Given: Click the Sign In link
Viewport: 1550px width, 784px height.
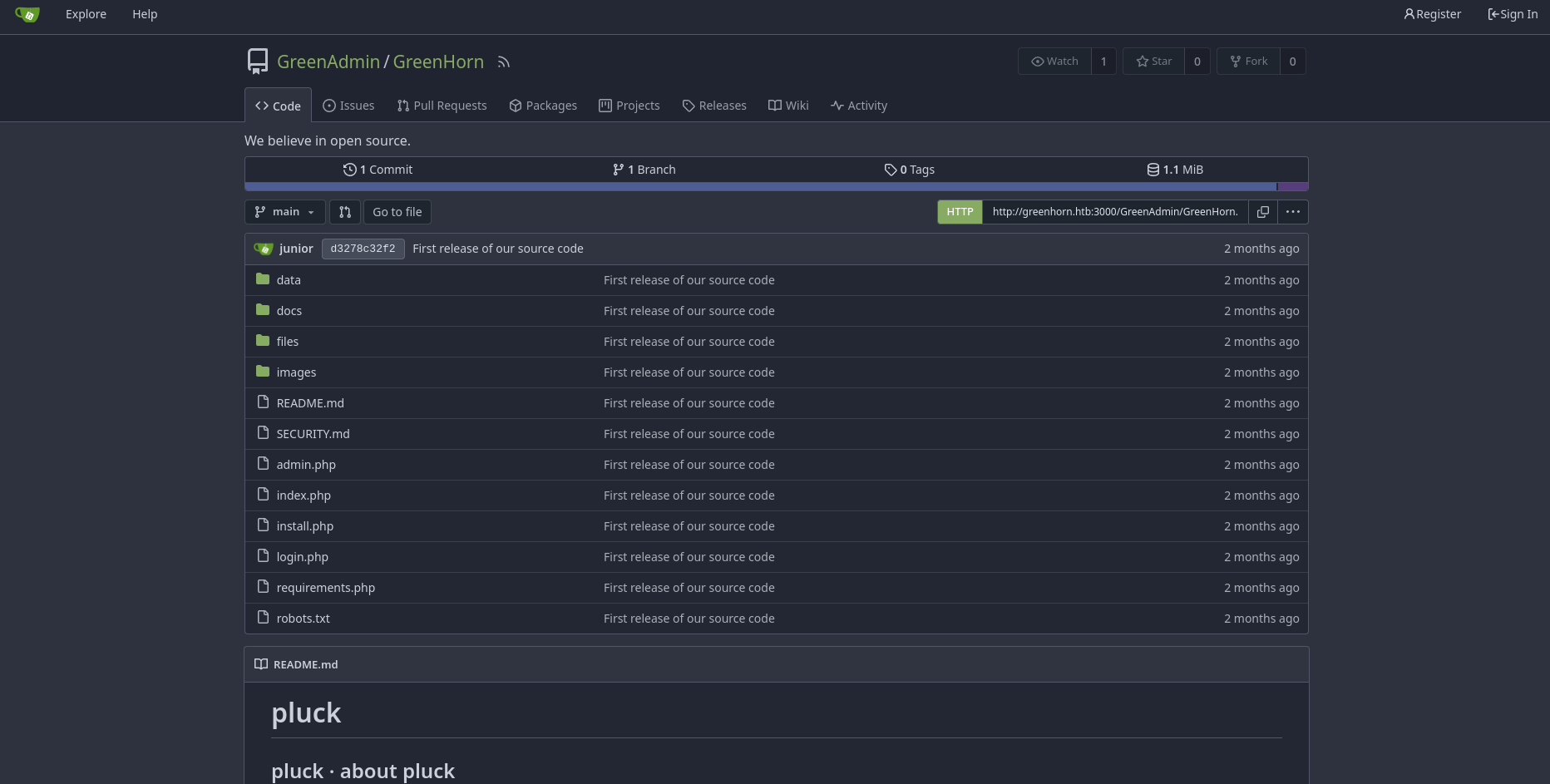Looking at the screenshot, I should click(1513, 14).
